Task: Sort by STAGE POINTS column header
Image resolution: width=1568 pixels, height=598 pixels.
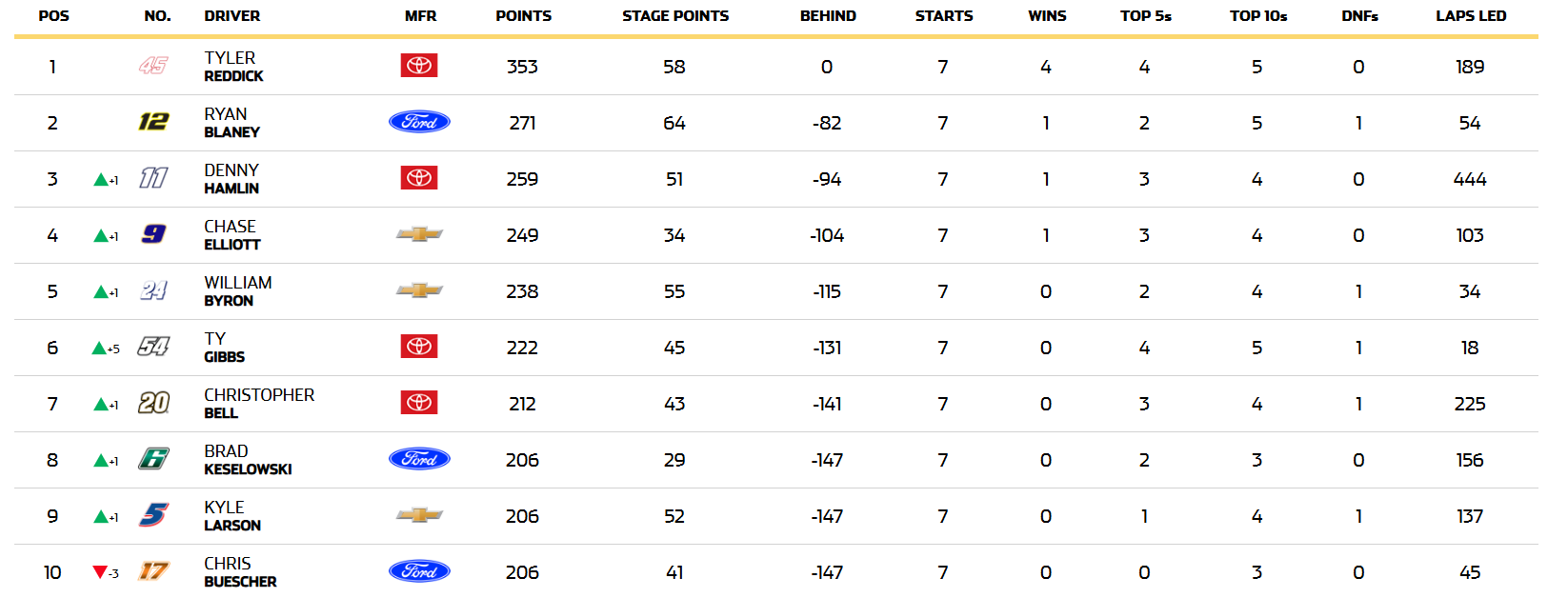Action: (x=675, y=16)
